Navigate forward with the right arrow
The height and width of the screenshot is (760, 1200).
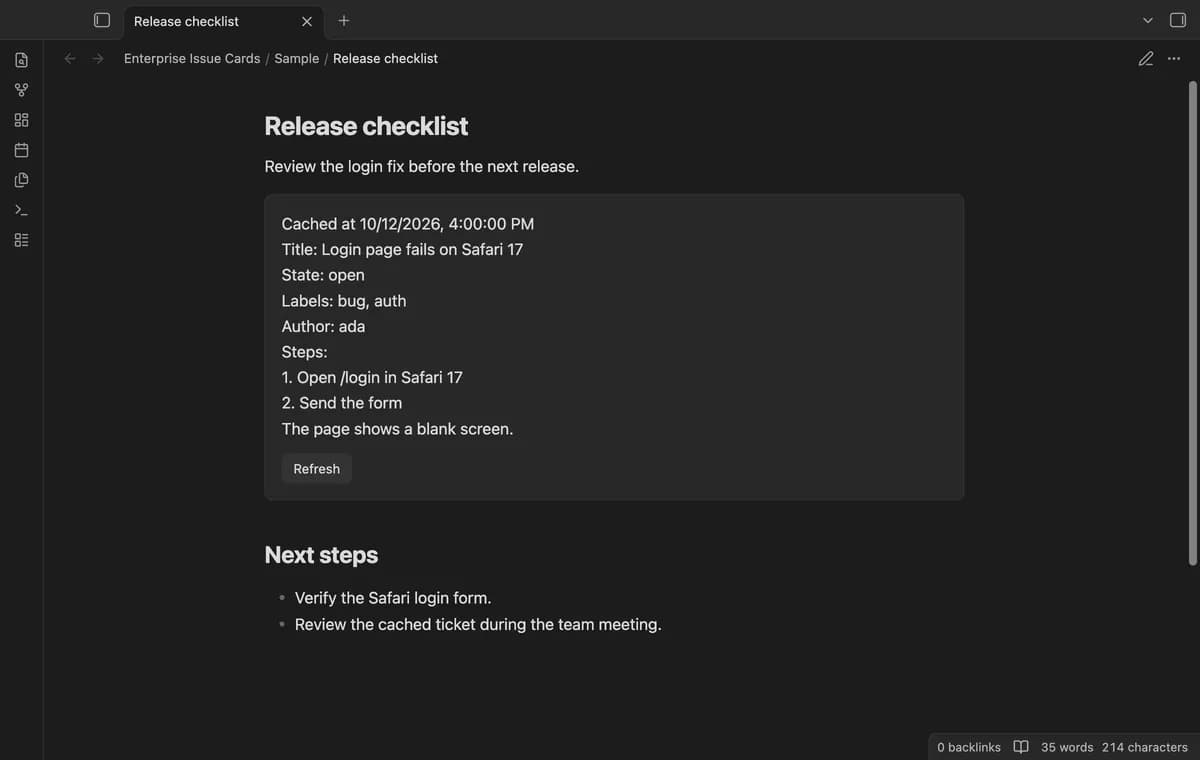coord(98,58)
